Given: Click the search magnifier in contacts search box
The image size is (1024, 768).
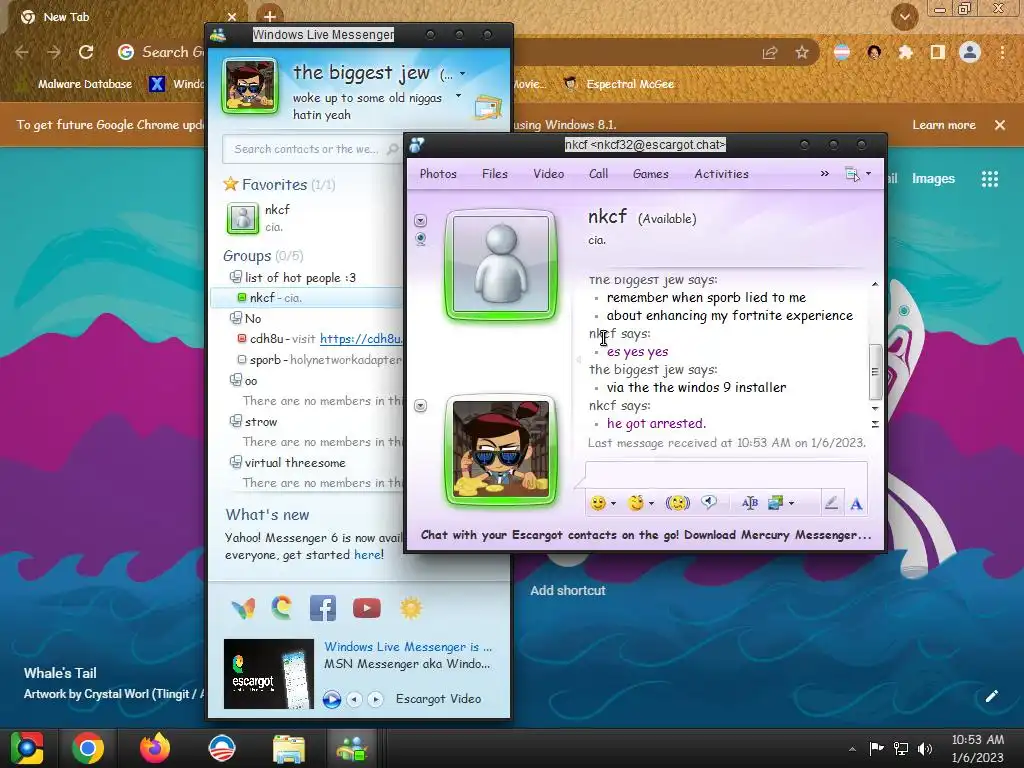Looking at the screenshot, I should (x=392, y=150).
